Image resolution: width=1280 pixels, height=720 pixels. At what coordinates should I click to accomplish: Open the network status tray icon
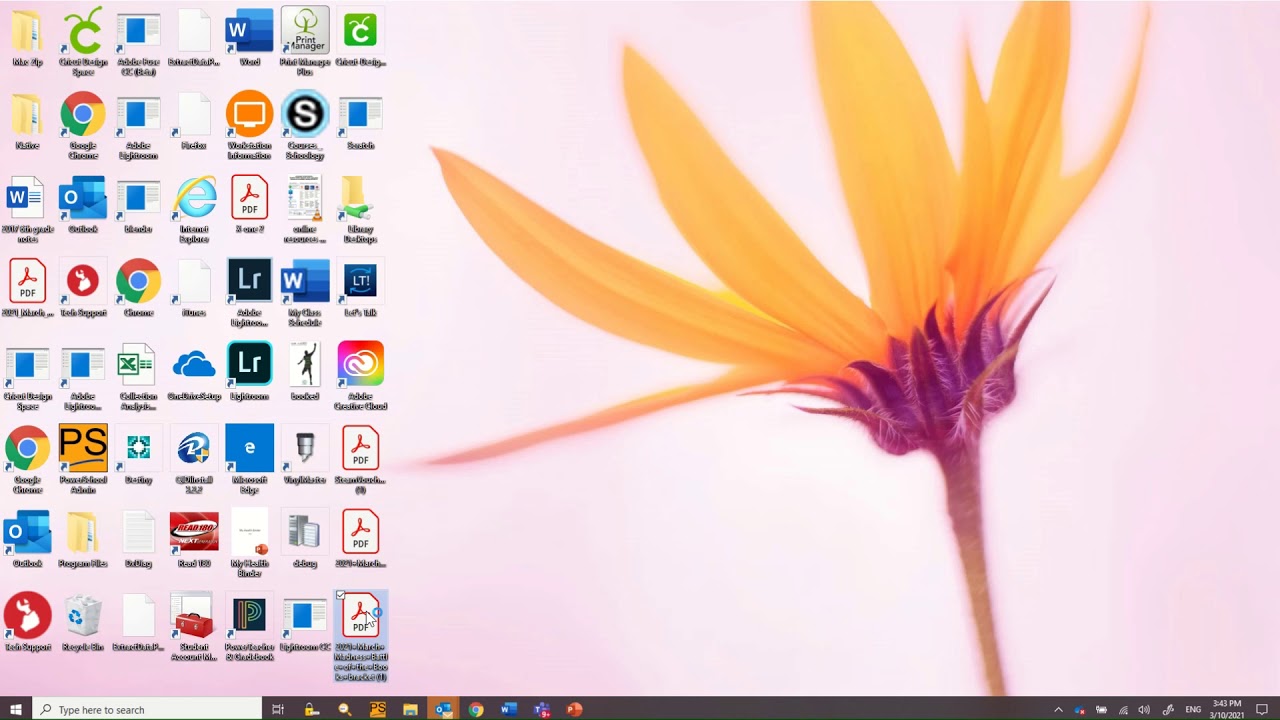[x=1123, y=709]
